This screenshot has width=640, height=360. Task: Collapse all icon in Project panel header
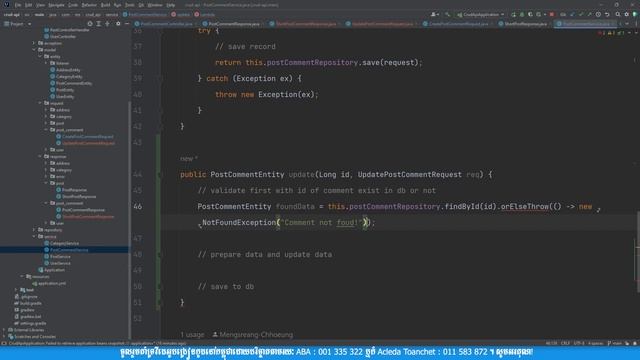coord(108,24)
